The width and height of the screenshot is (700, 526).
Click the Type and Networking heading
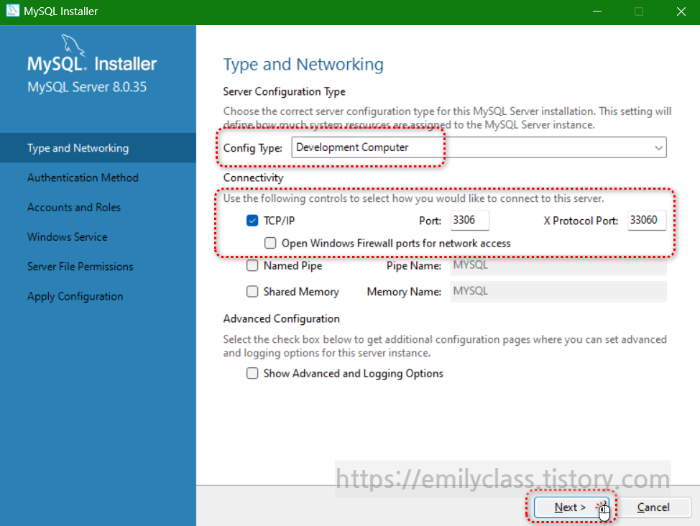pyautogui.click(x=303, y=65)
